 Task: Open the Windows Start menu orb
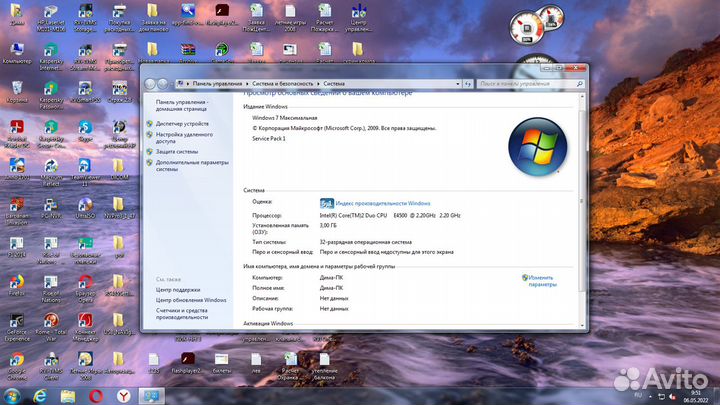(13, 395)
